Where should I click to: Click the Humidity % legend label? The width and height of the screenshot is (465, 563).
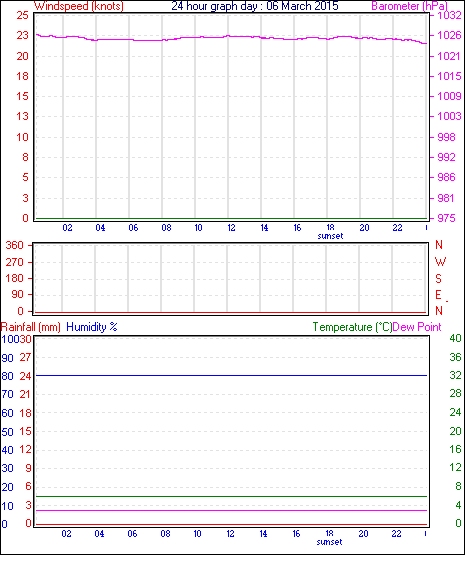(92, 327)
